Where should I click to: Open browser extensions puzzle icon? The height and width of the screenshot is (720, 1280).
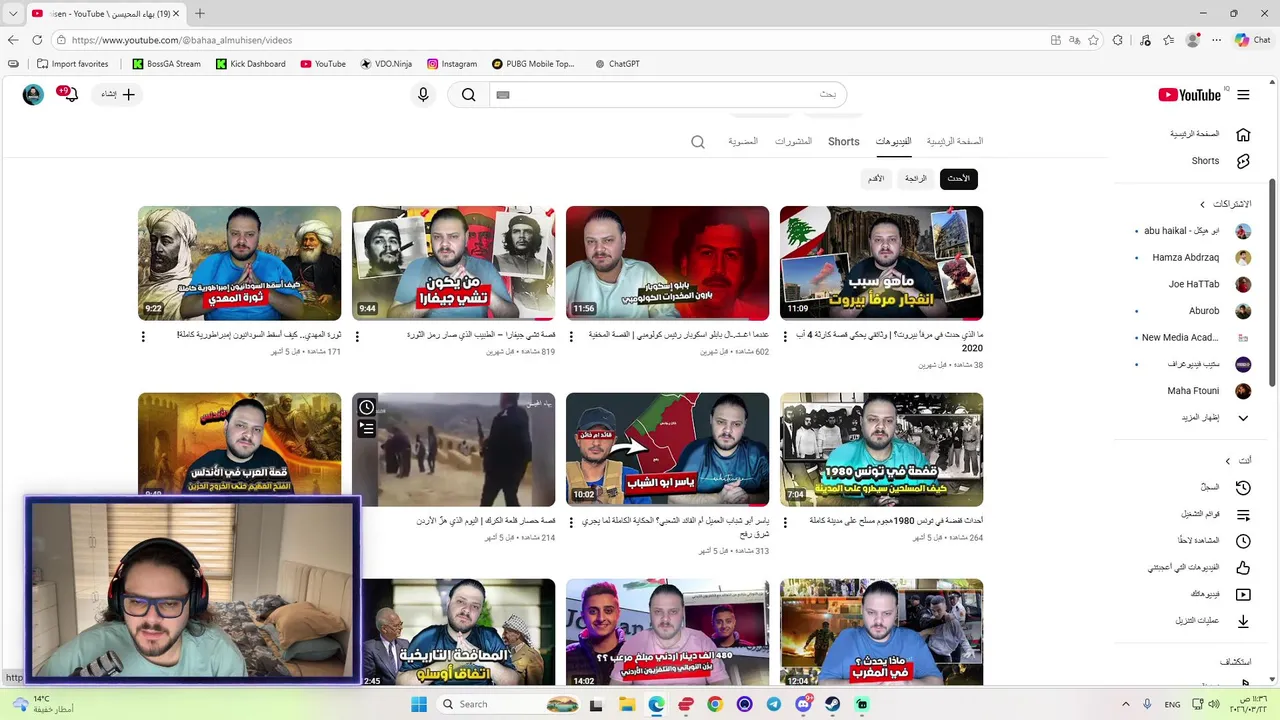[1118, 40]
